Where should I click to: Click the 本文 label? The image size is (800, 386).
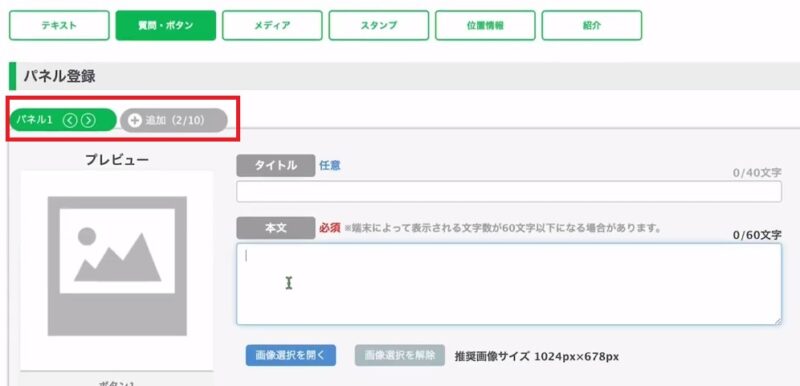[x=276, y=228]
